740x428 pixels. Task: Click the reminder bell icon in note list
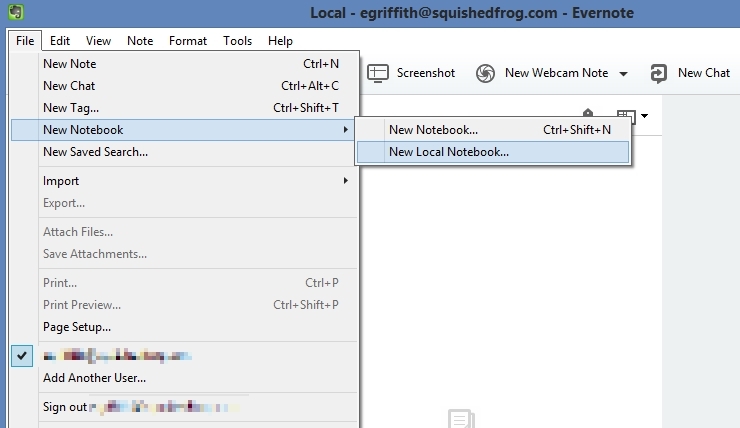pyautogui.click(x=588, y=113)
